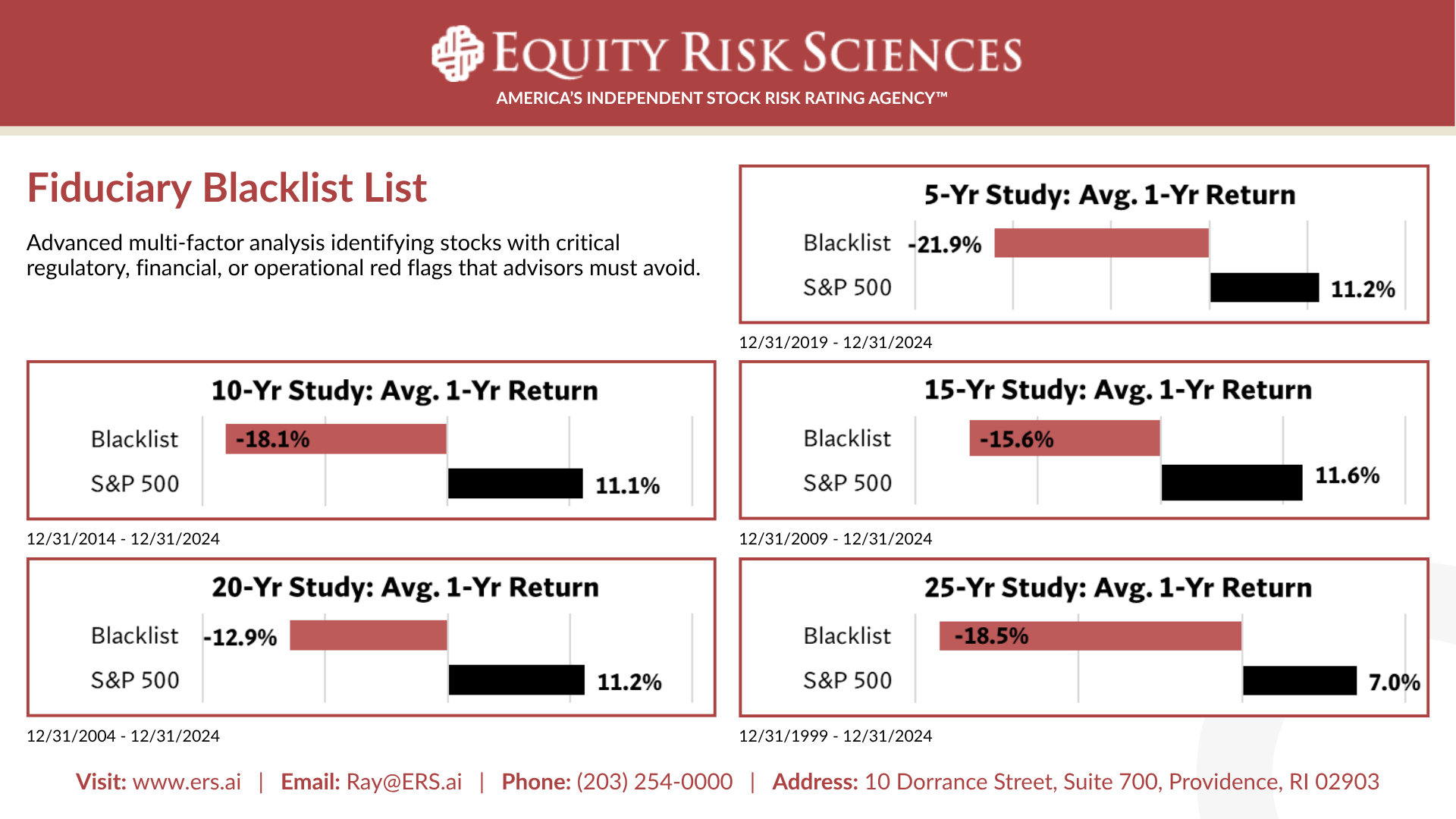1456x819 pixels.
Task: Click the black S&P 500 bar in 10-Yr Study
Action: click(515, 484)
